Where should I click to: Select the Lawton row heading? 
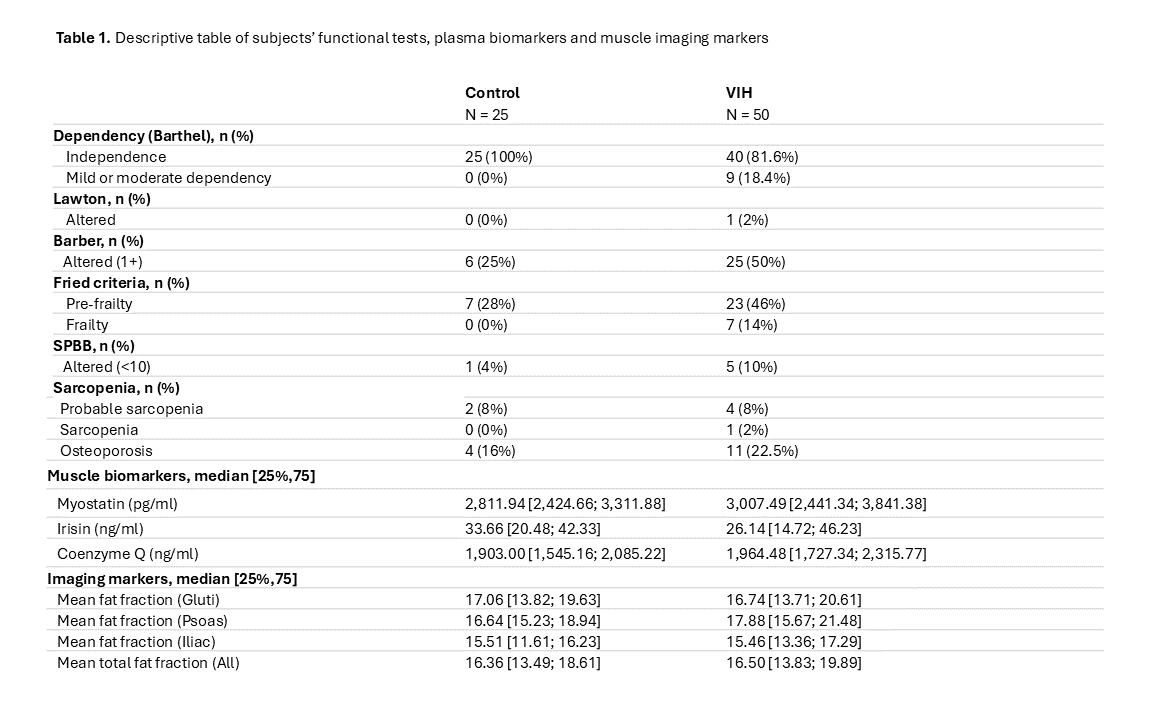[101, 200]
